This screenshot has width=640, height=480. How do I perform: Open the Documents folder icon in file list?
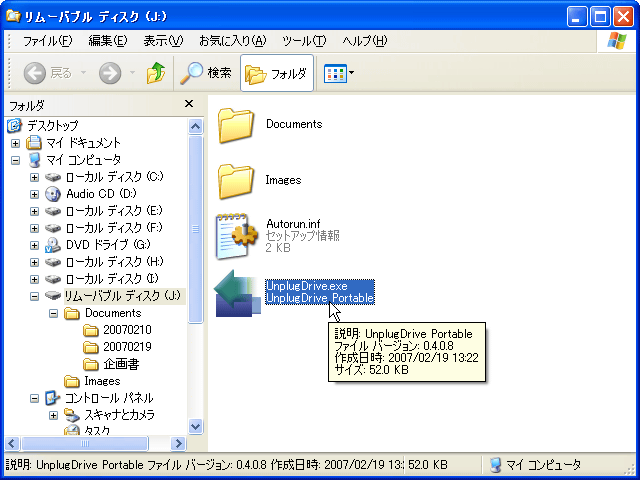(237, 125)
